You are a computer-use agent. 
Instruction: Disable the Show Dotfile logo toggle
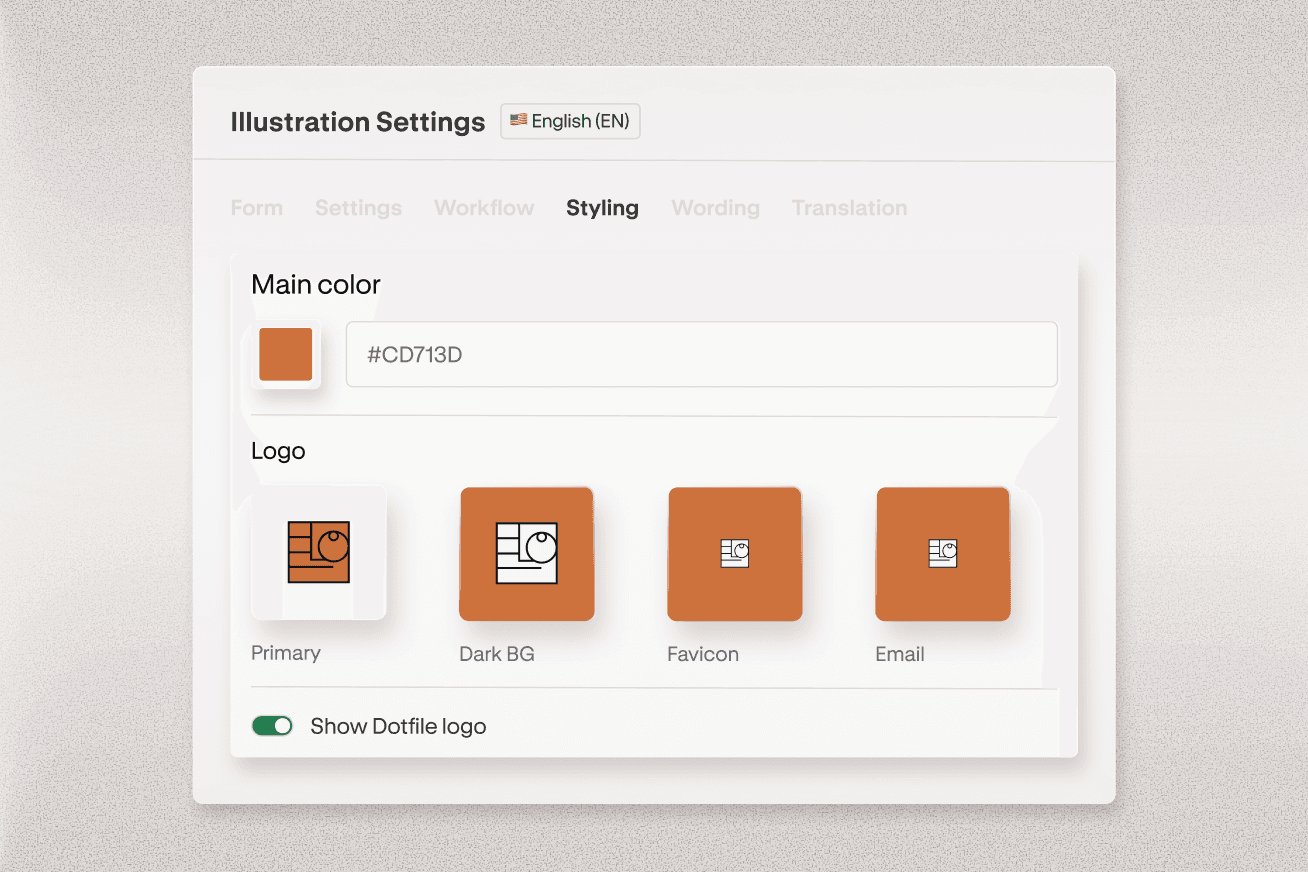pos(272,726)
